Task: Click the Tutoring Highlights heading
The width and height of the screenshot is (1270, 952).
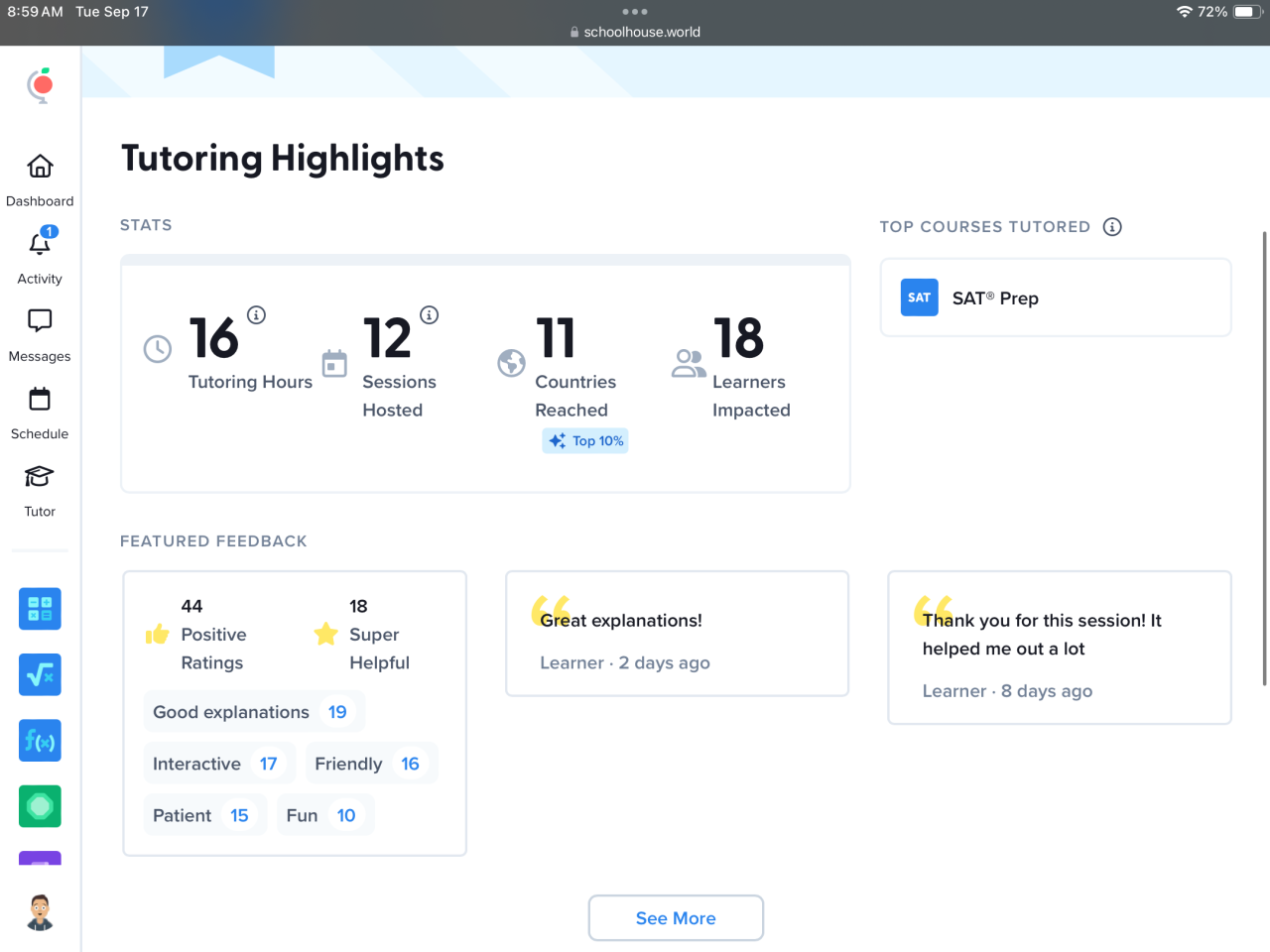Action: tap(283, 159)
